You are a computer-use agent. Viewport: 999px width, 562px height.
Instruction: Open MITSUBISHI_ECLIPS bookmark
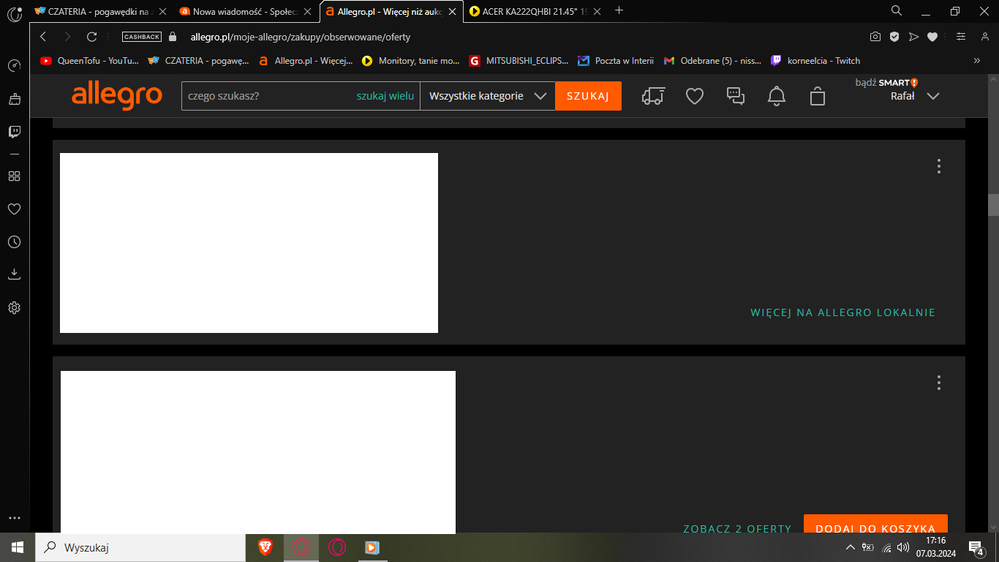click(x=519, y=61)
